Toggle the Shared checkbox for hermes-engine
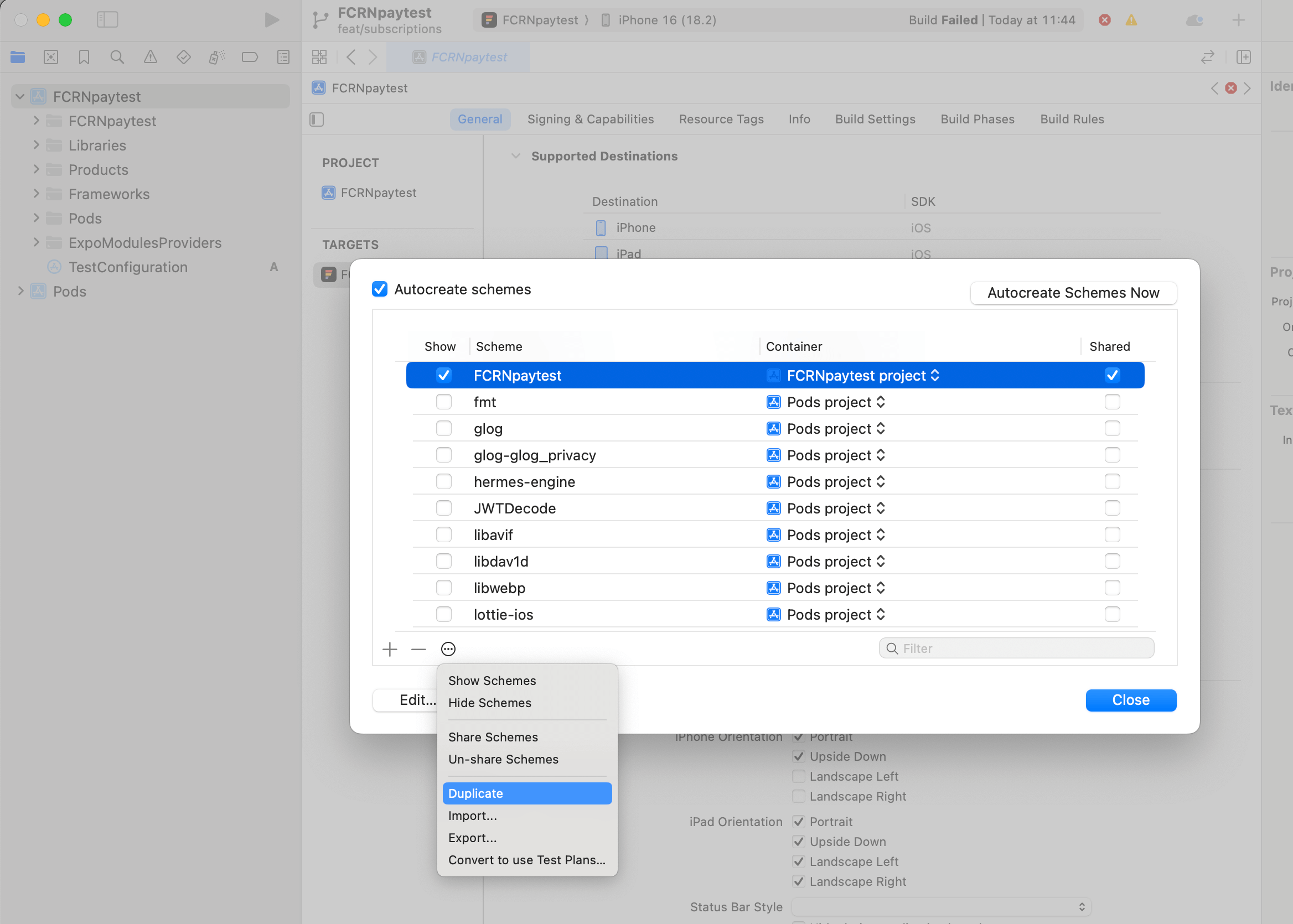The image size is (1293, 924). (1113, 481)
